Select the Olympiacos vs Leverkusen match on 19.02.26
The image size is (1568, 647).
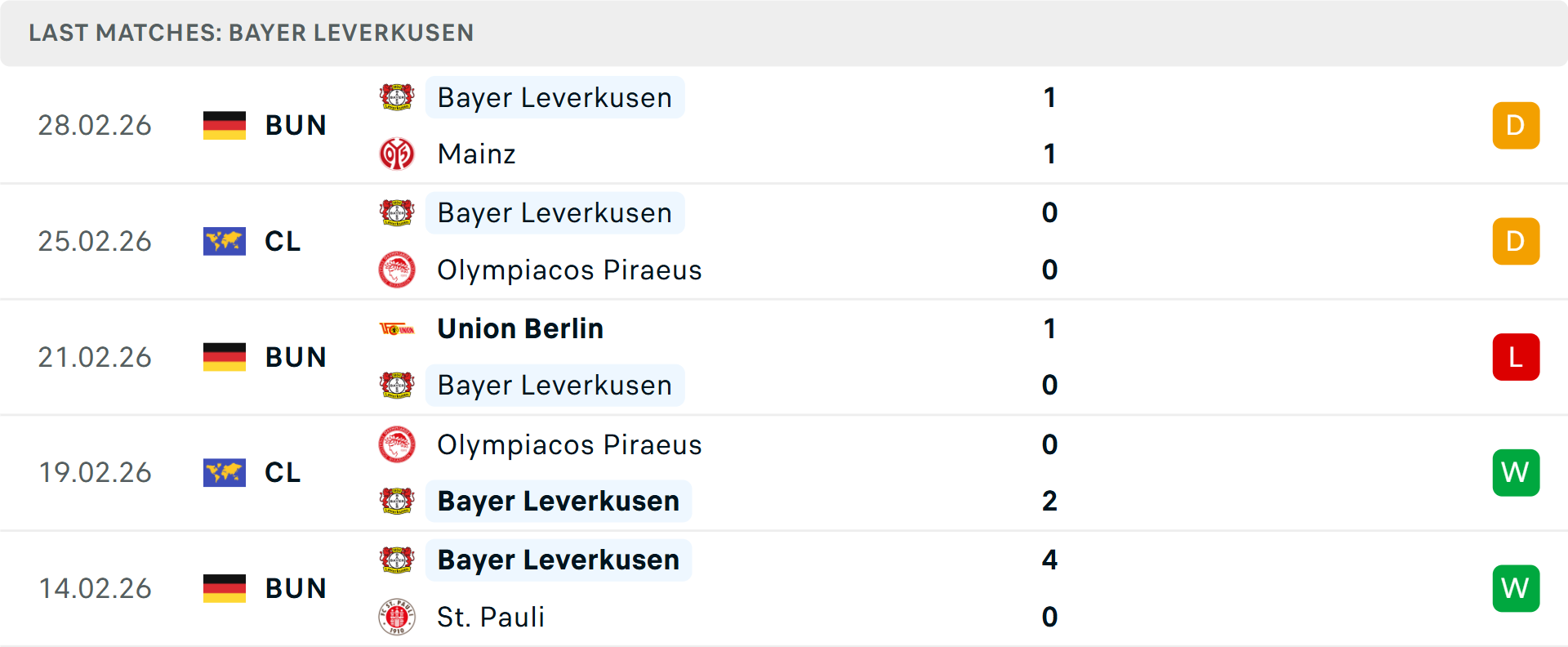pyautogui.click(x=784, y=472)
